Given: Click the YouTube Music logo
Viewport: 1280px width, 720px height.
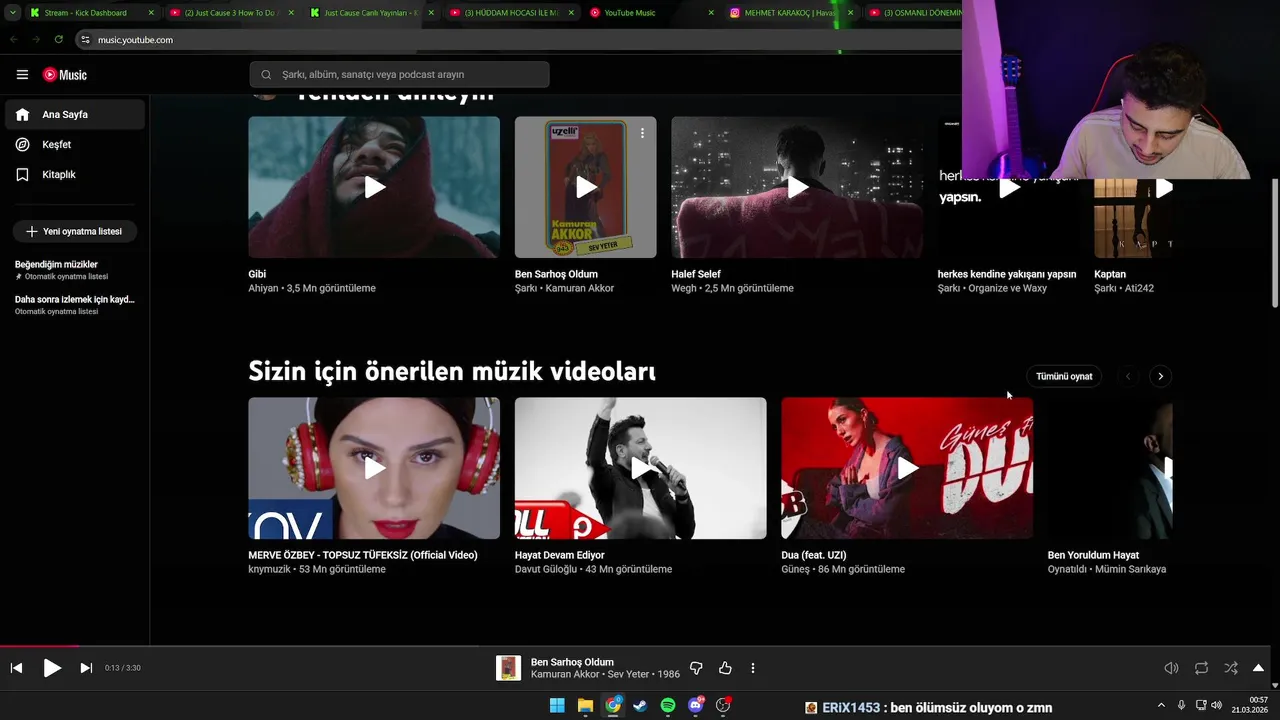Looking at the screenshot, I should pos(65,75).
